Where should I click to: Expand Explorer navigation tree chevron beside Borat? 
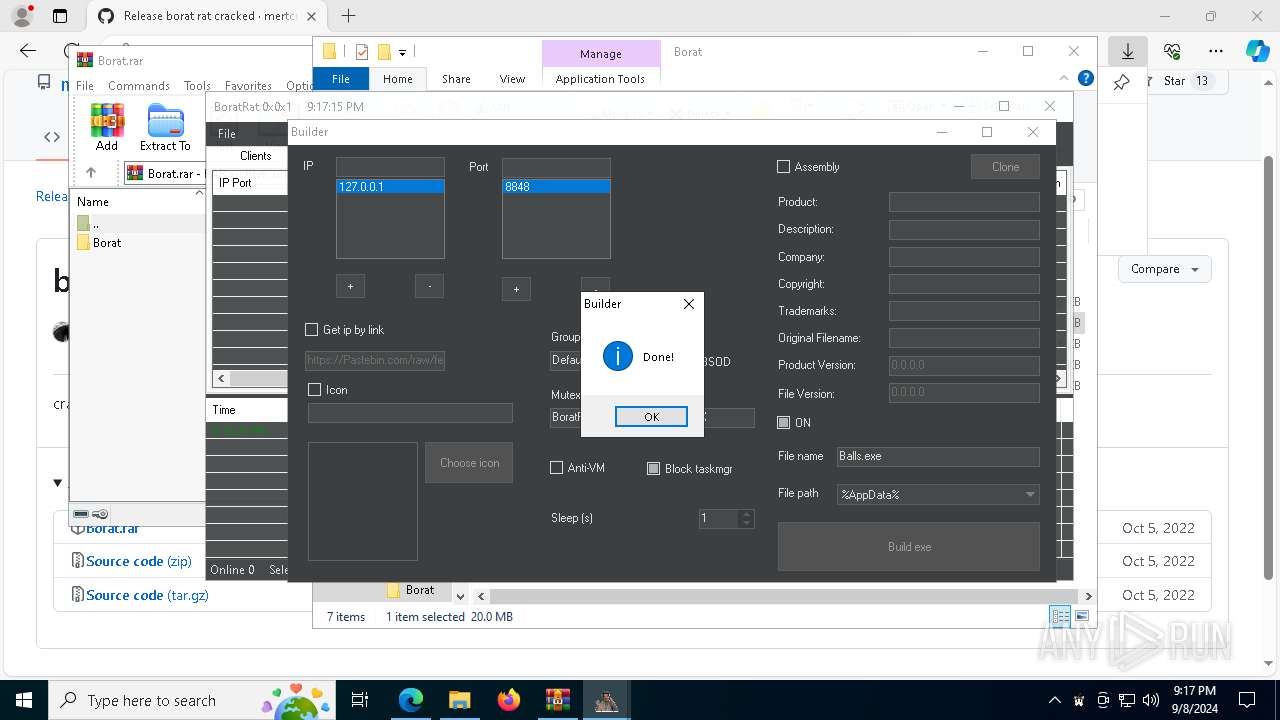460,596
